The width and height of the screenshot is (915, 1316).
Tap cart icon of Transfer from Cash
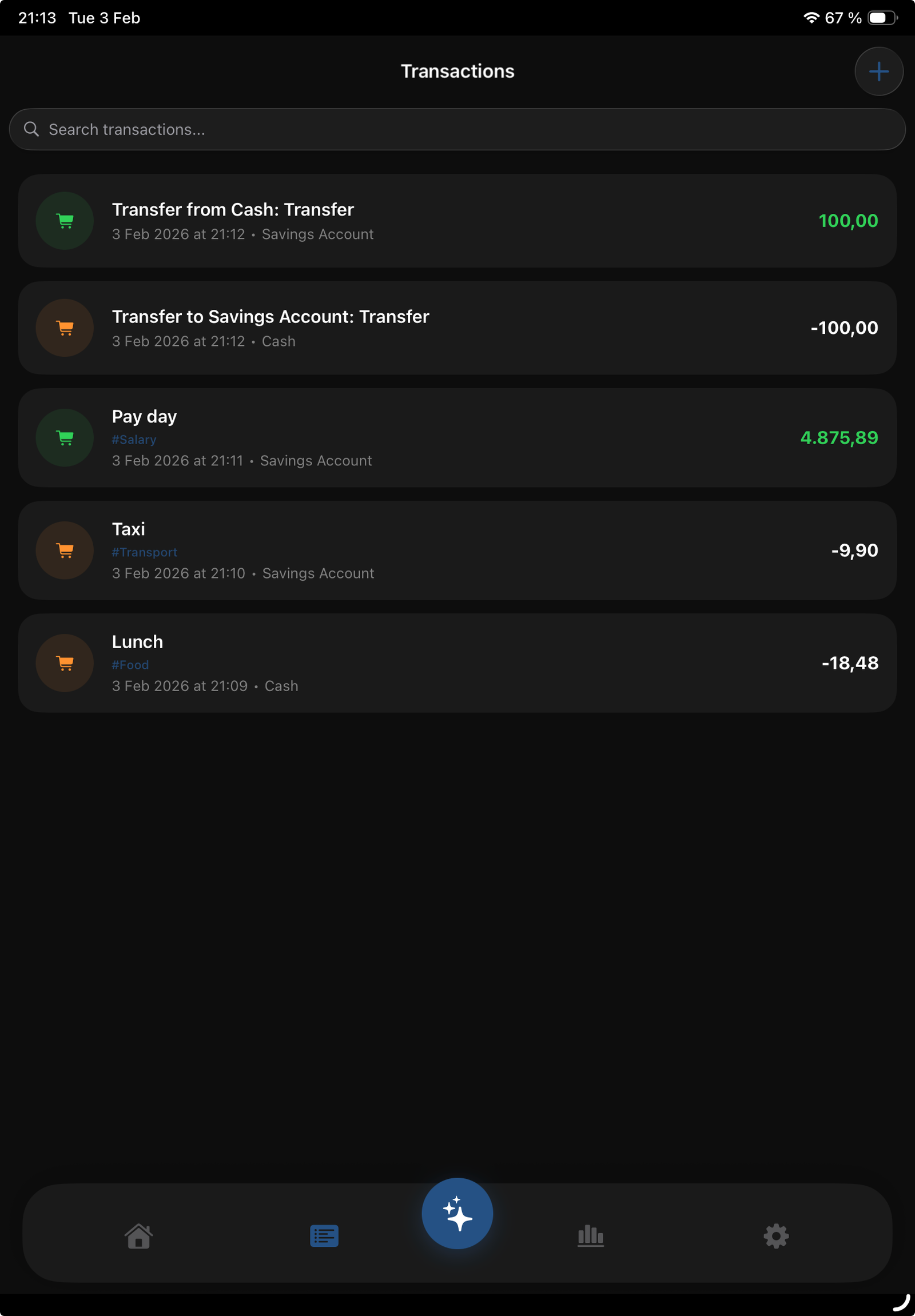coord(65,221)
